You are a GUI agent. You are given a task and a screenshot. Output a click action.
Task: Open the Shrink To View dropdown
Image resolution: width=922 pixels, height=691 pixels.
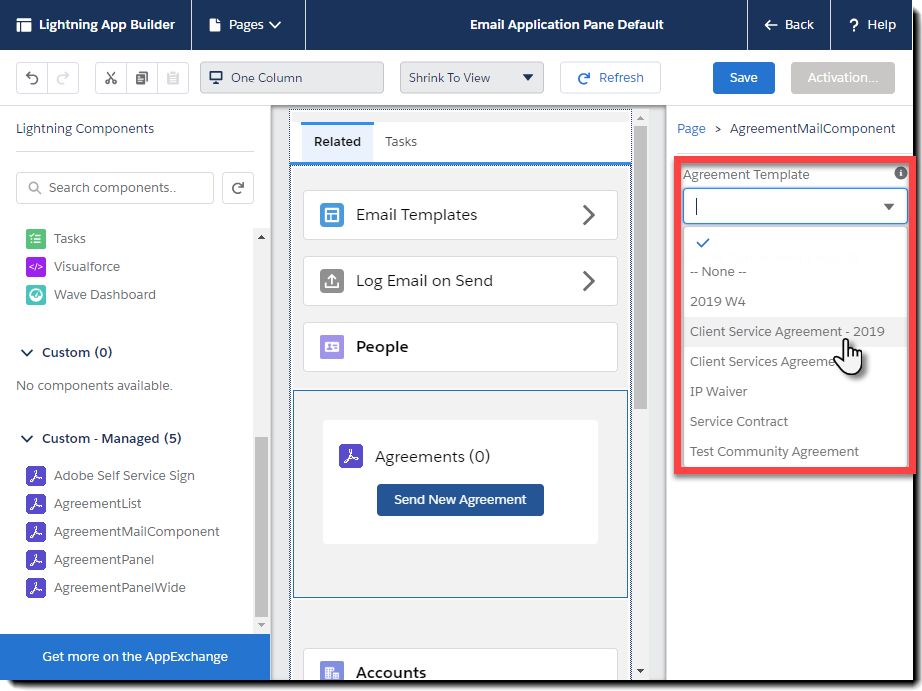(x=472, y=78)
